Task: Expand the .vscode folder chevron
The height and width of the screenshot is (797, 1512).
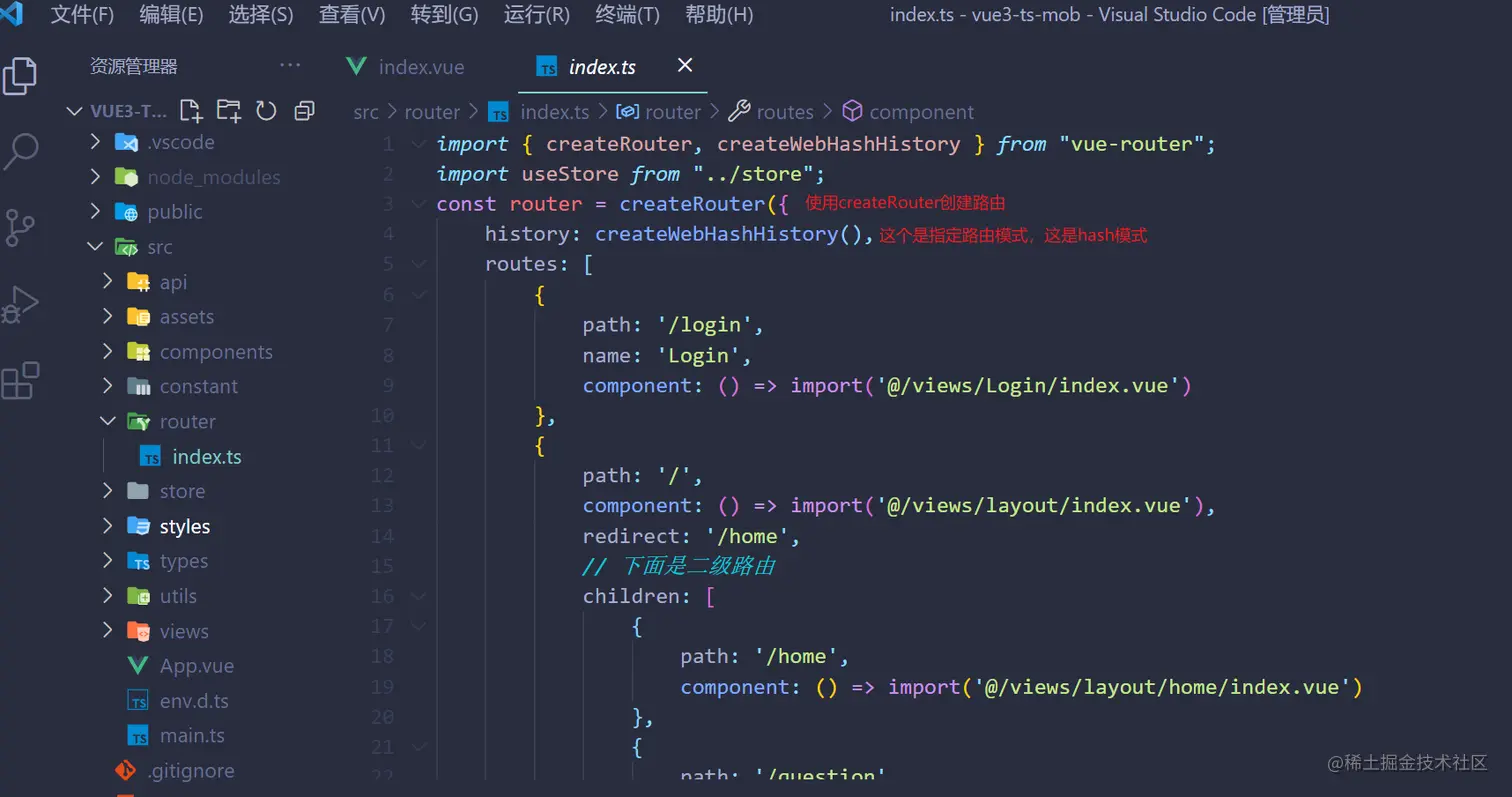Action: coord(95,142)
